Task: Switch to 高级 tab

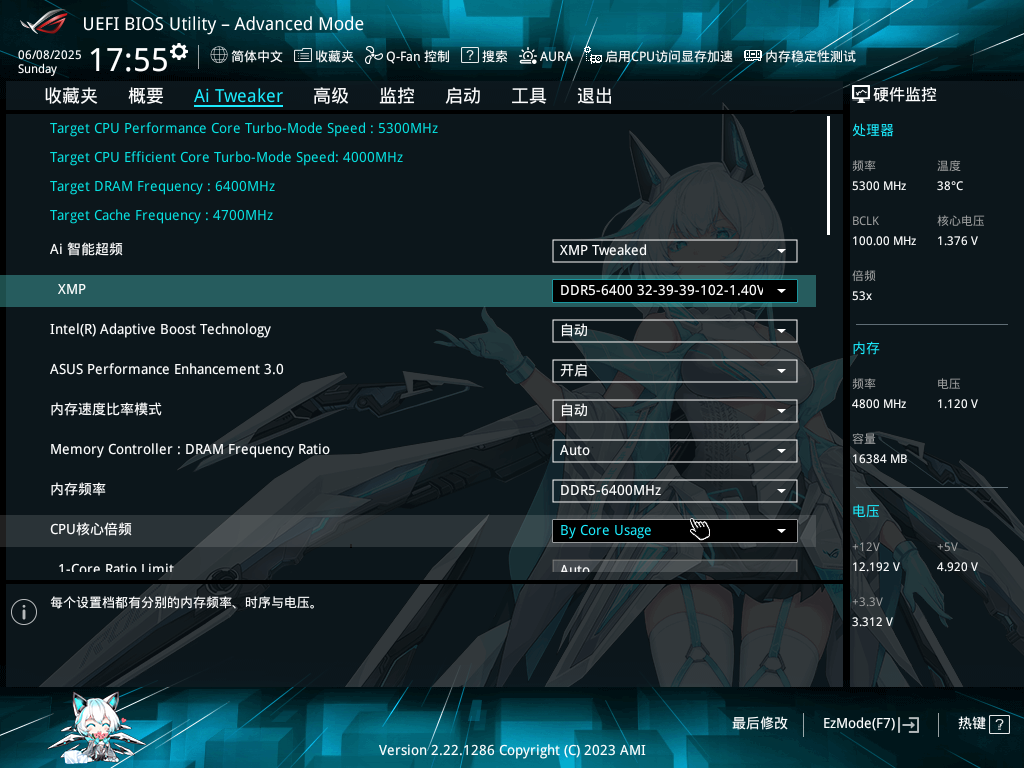Action: pos(331,96)
